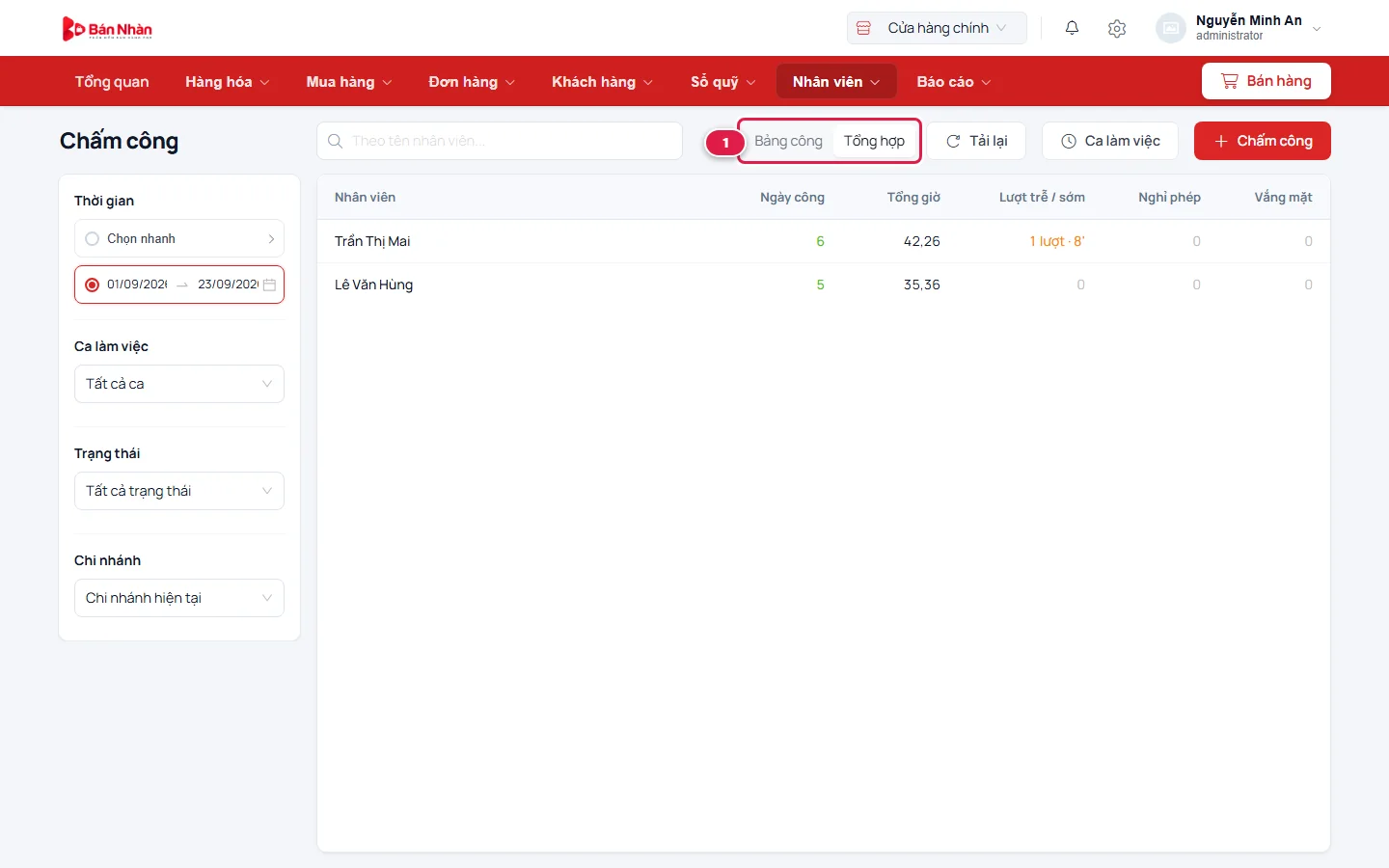Select employee Trần Thị Mai
Image resolution: width=1389 pixels, height=868 pixels.
pyautogui.click(x=372, y=241)
